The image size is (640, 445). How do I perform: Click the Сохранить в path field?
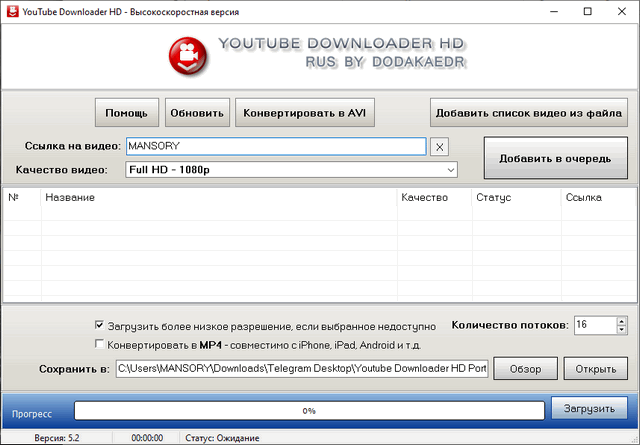[302, 369]
